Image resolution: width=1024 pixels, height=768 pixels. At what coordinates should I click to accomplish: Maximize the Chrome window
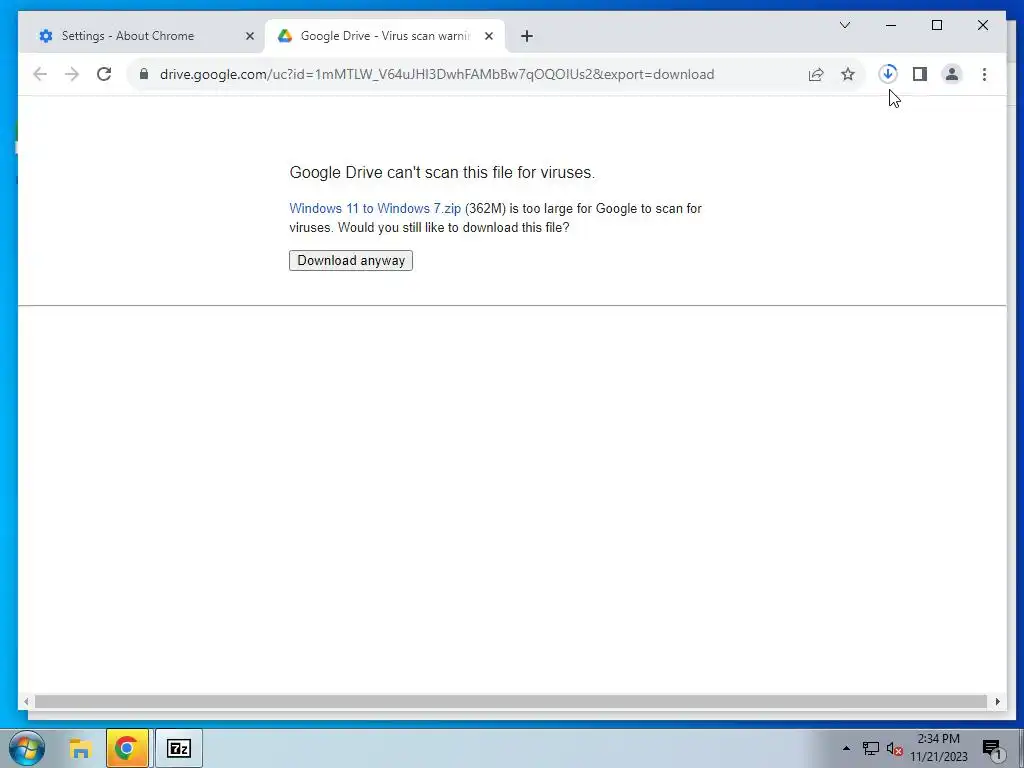click(936, 25)
